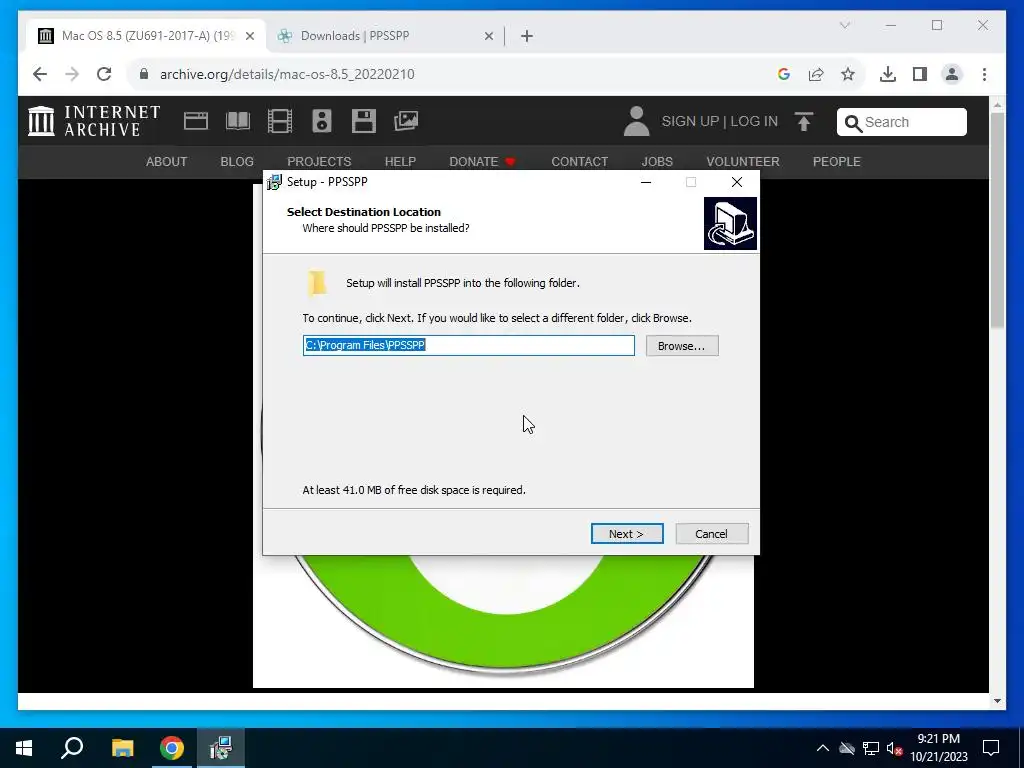Screen dimensions: 1024x768
Task: Open File Explorer from taskbar
Action: click(122, 748)
